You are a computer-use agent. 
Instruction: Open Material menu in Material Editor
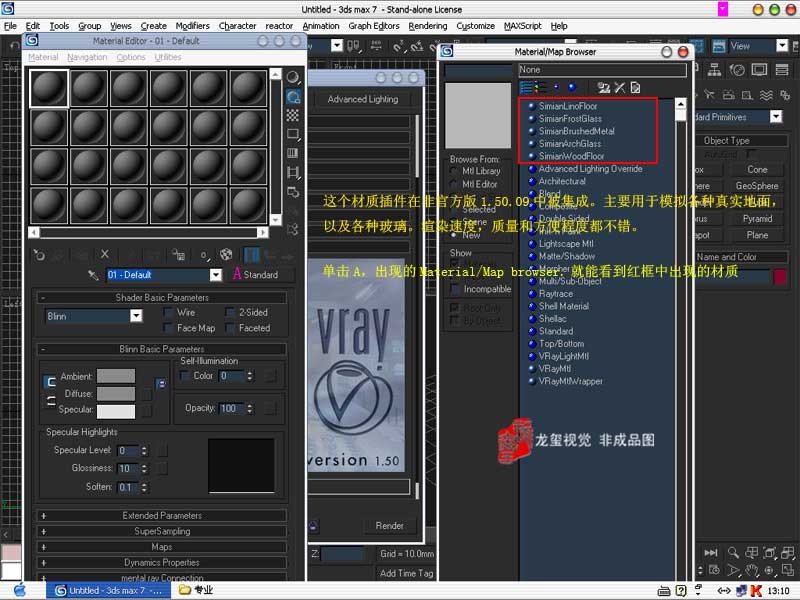point(43,57)
